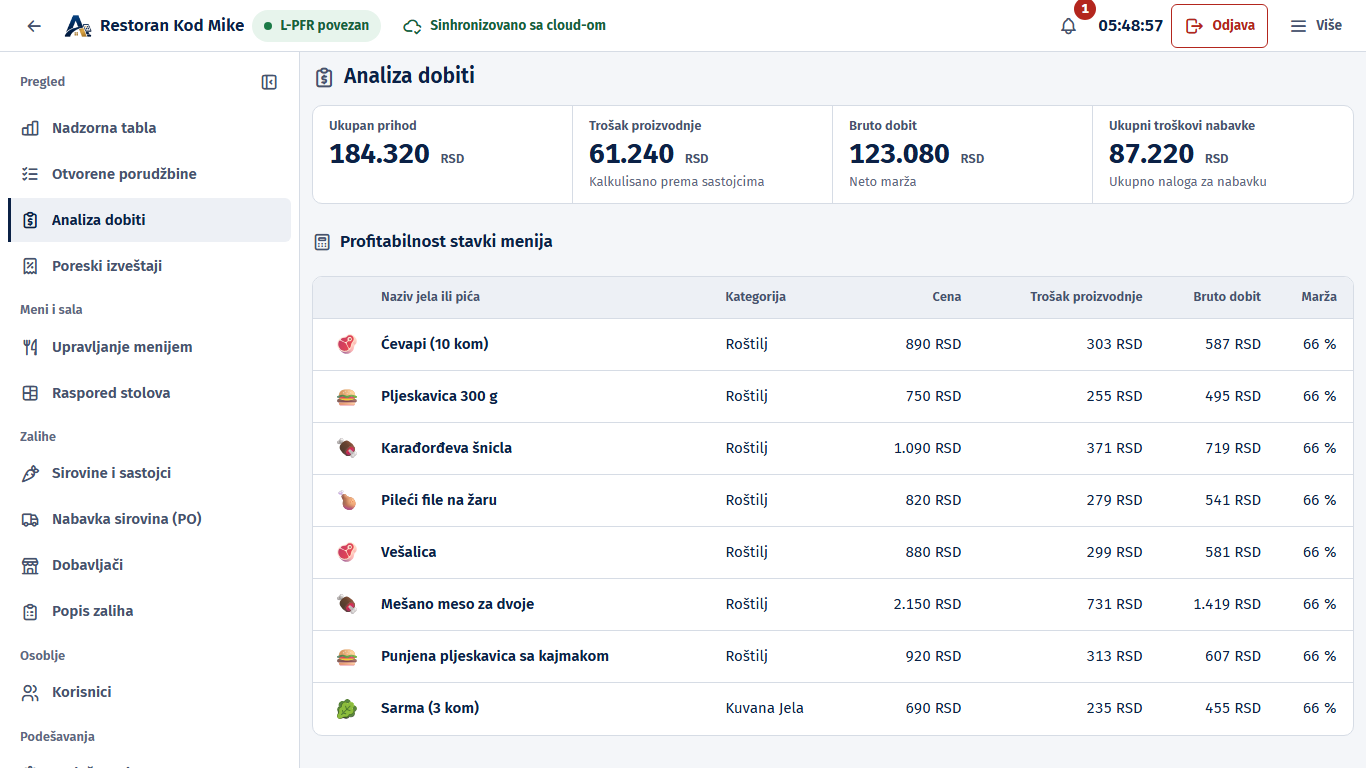Click the 05:48:57 clock display
The width and height of the screenshot is (1366, 768).
pos(1130,26)
